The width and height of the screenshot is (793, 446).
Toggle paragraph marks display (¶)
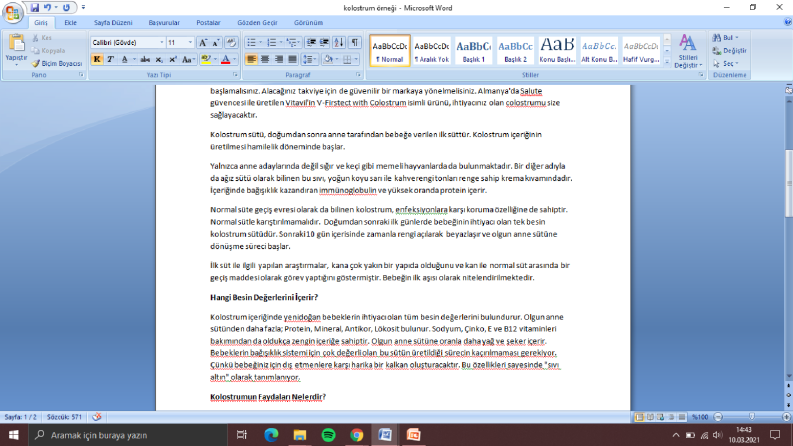pos(355,42)
